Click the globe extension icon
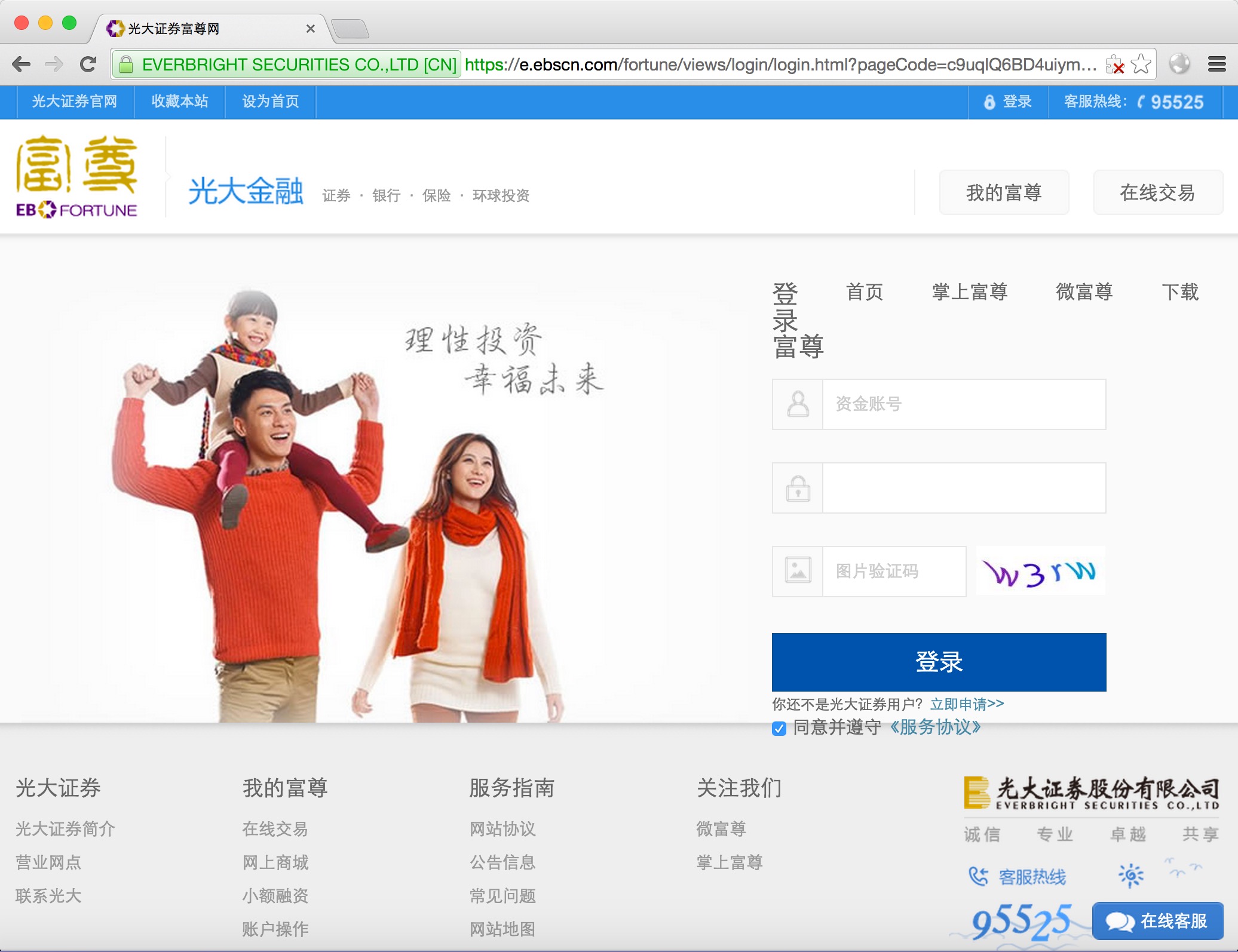Screen dimensions: 1238x952 (1179, 64)
